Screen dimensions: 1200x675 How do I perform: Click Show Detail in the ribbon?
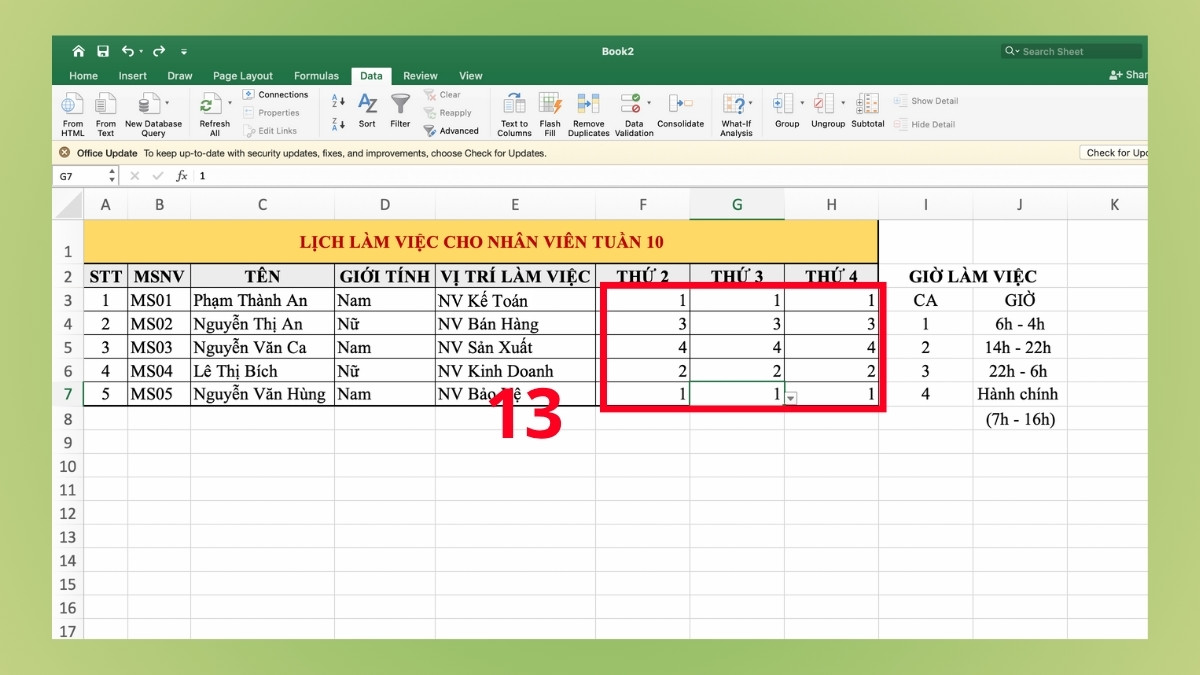coord(935,100)
